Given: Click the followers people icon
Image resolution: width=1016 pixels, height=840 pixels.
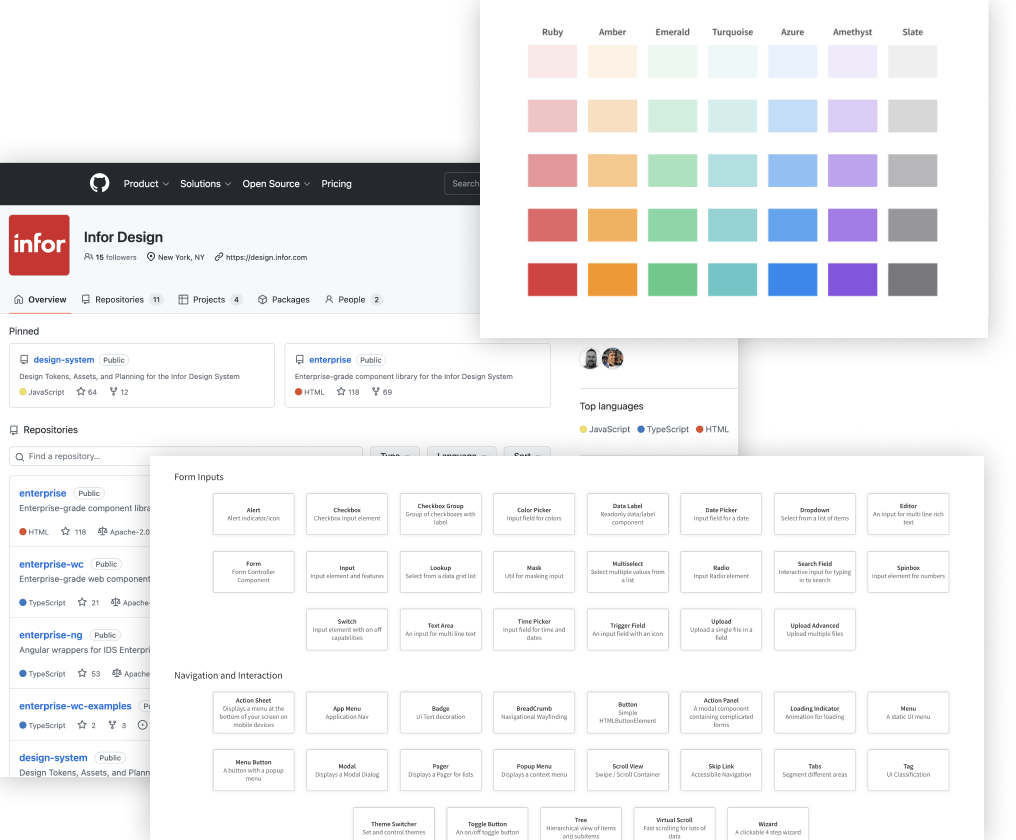Looking at the screenshot, I should click(x=88, y=257).
